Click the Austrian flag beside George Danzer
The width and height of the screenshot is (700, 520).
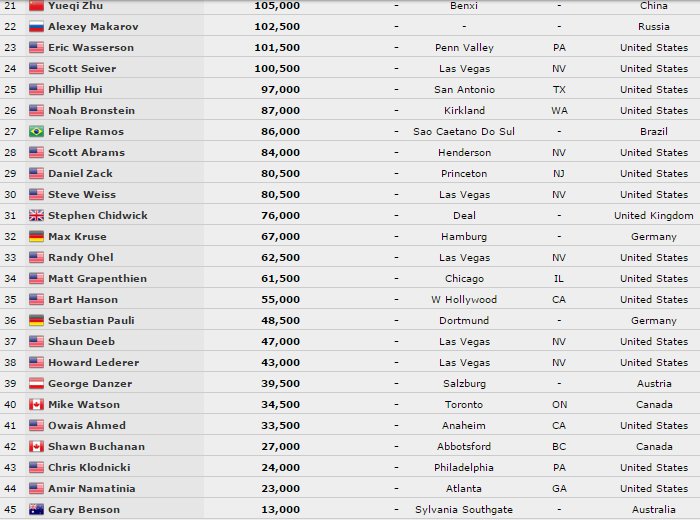36,384
